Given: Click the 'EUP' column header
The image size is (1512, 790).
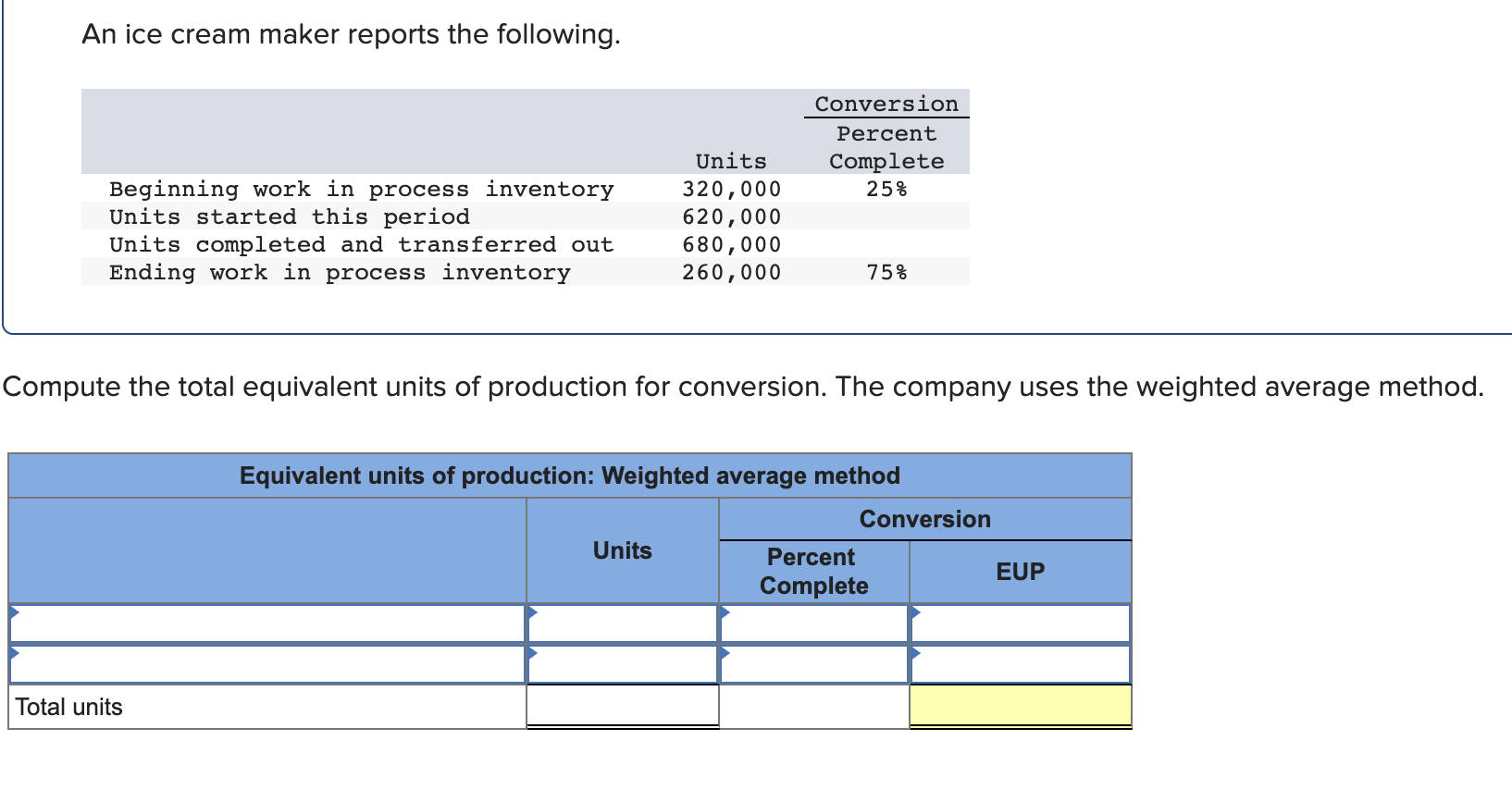Looking at the screenshot, I should (x=1021, y=572).
